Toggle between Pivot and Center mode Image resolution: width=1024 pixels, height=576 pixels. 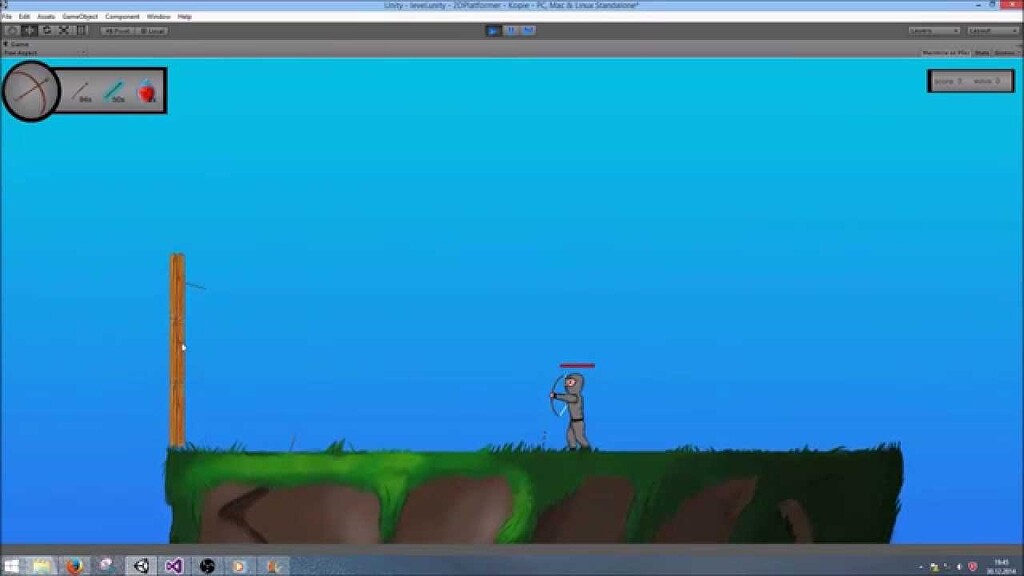click(x=119, y=30)
